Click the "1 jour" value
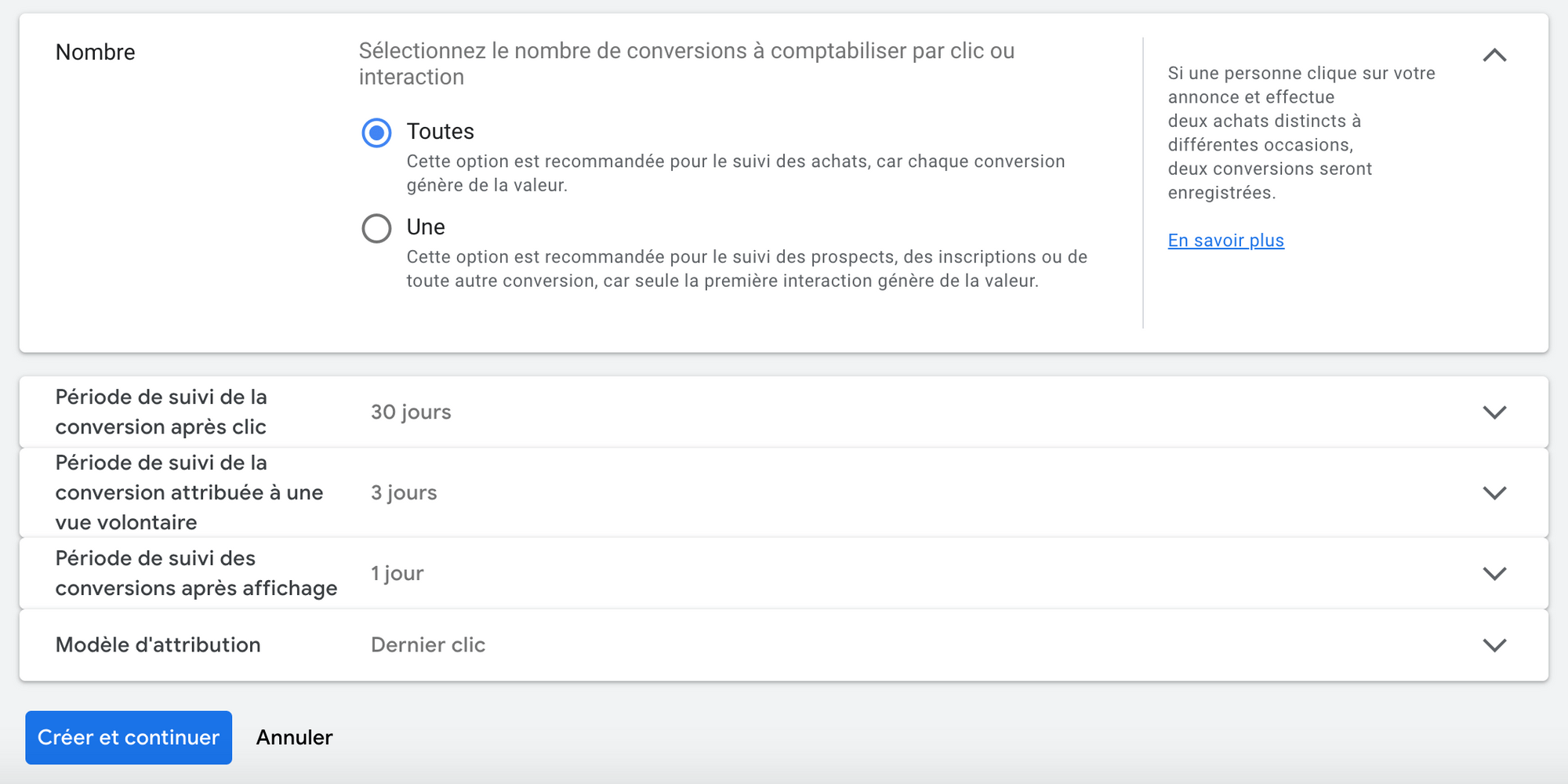This screenshot has height=784, width=1568. point(397,574)
